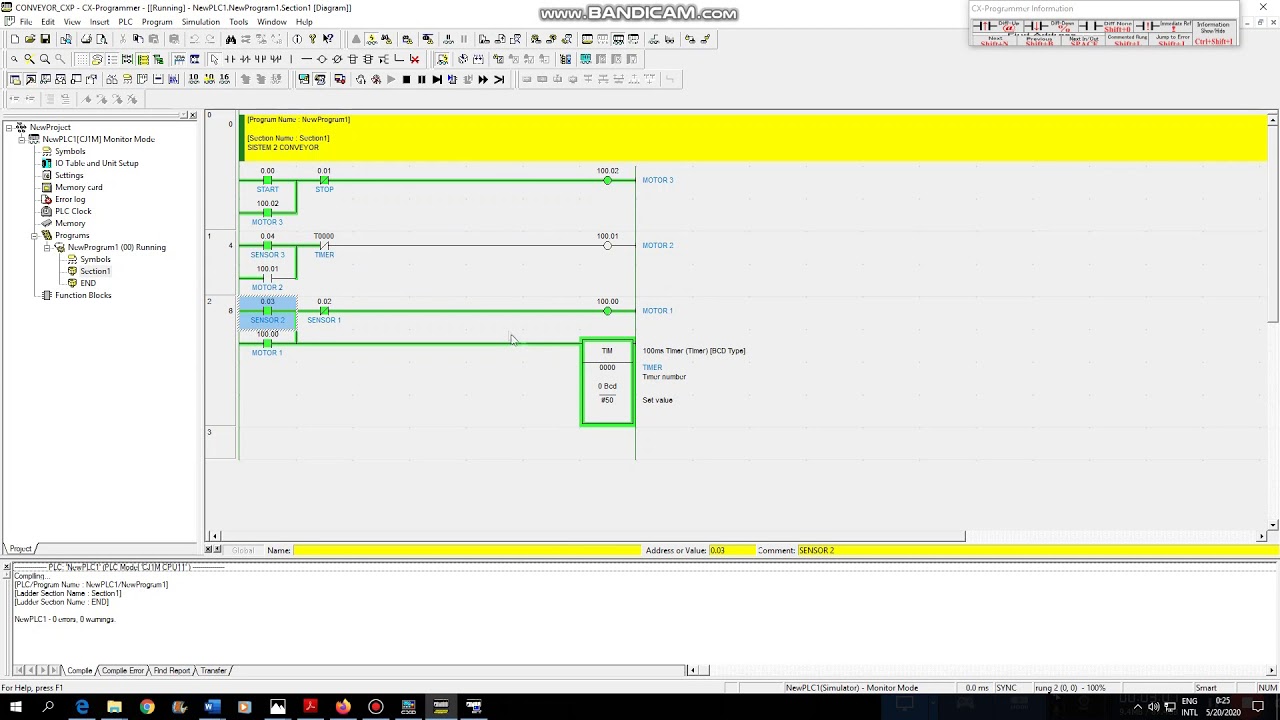Pause the PLC simulation
Viewport: 1280px width, 720px height.
click(421, 79)
